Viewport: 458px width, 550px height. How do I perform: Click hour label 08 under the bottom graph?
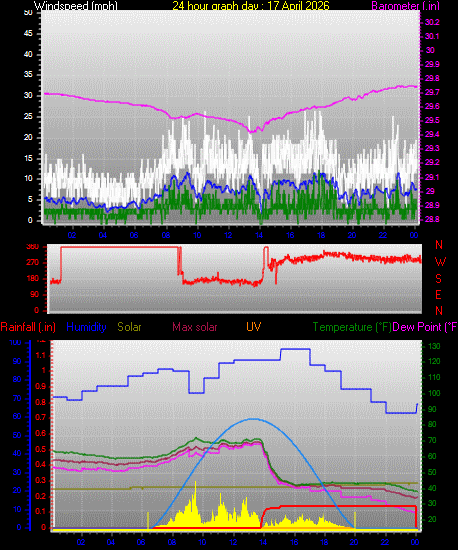coord(172,542)
